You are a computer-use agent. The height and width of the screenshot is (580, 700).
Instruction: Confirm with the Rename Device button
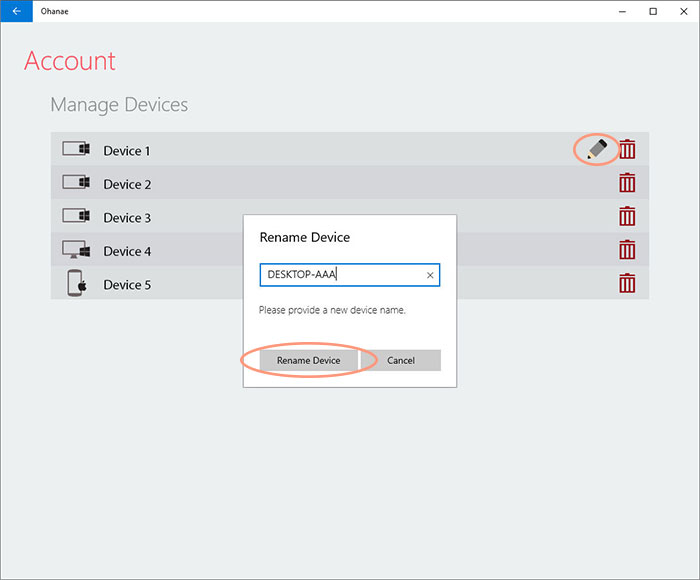tap(308, 360)
